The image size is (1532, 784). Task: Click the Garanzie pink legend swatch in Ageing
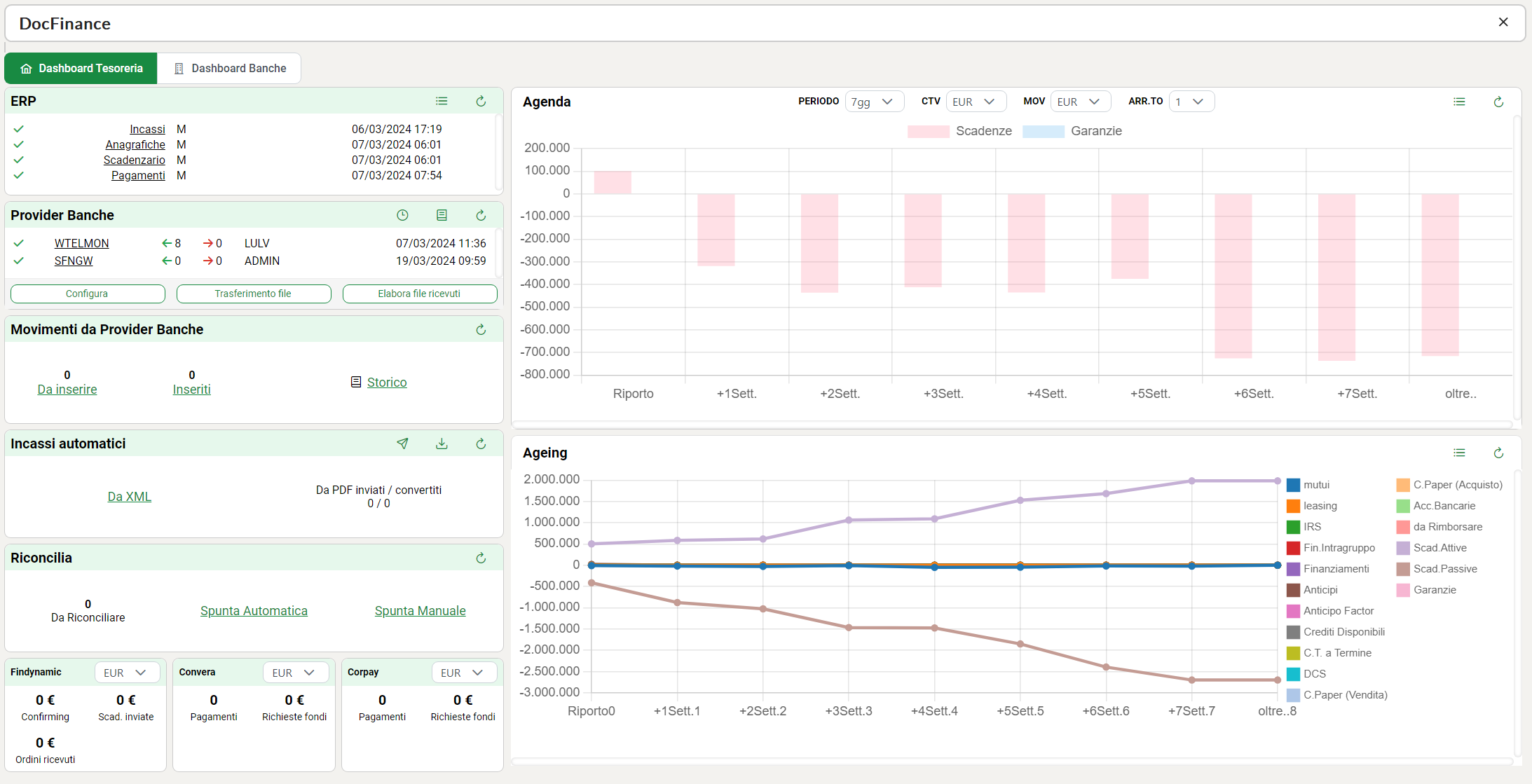click(1403, 590)
